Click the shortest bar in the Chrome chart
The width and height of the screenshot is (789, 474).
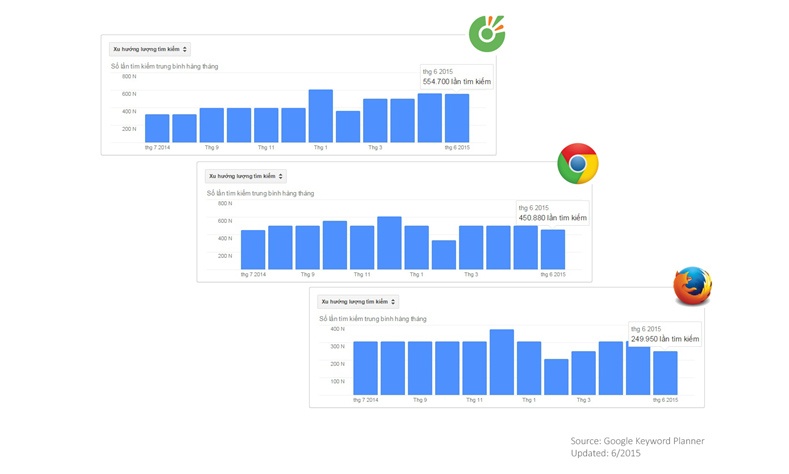point(443,254)
